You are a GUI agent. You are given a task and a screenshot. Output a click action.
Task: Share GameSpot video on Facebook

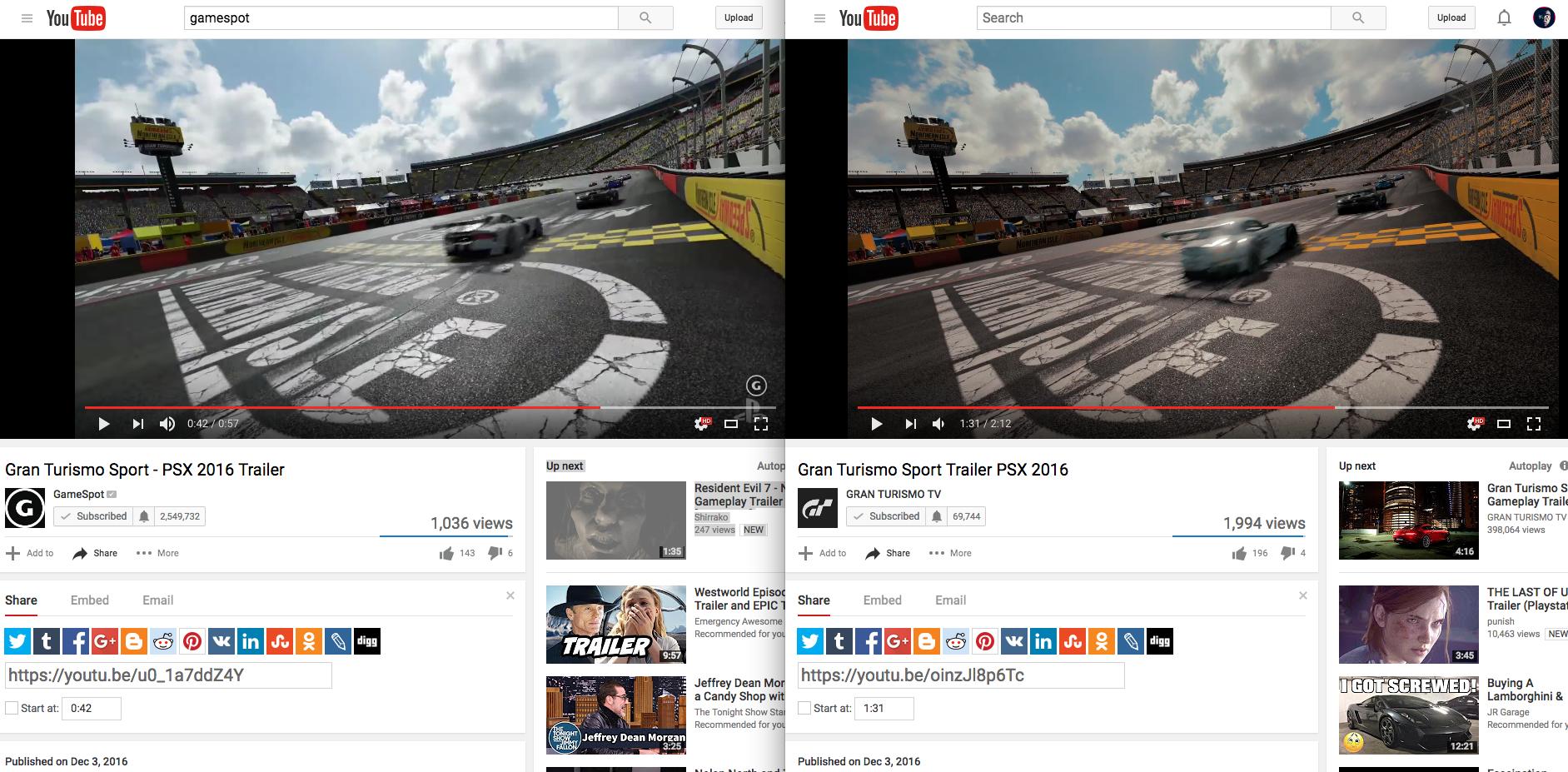coord(76,641)
